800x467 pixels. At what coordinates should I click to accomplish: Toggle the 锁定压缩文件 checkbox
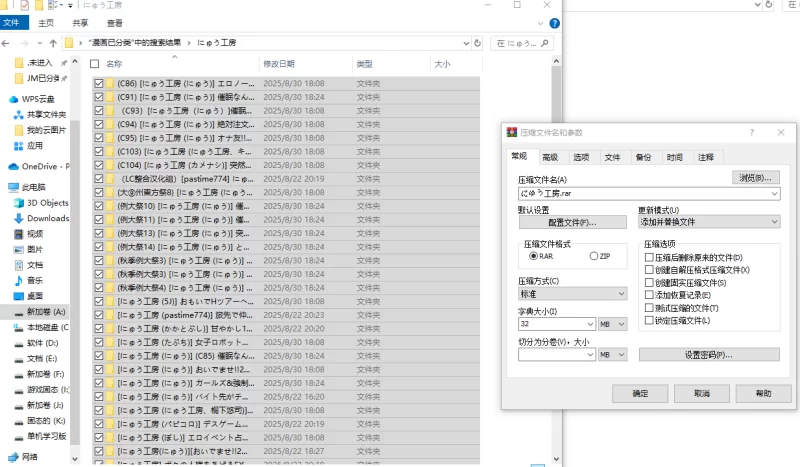[x=650, y=321]
